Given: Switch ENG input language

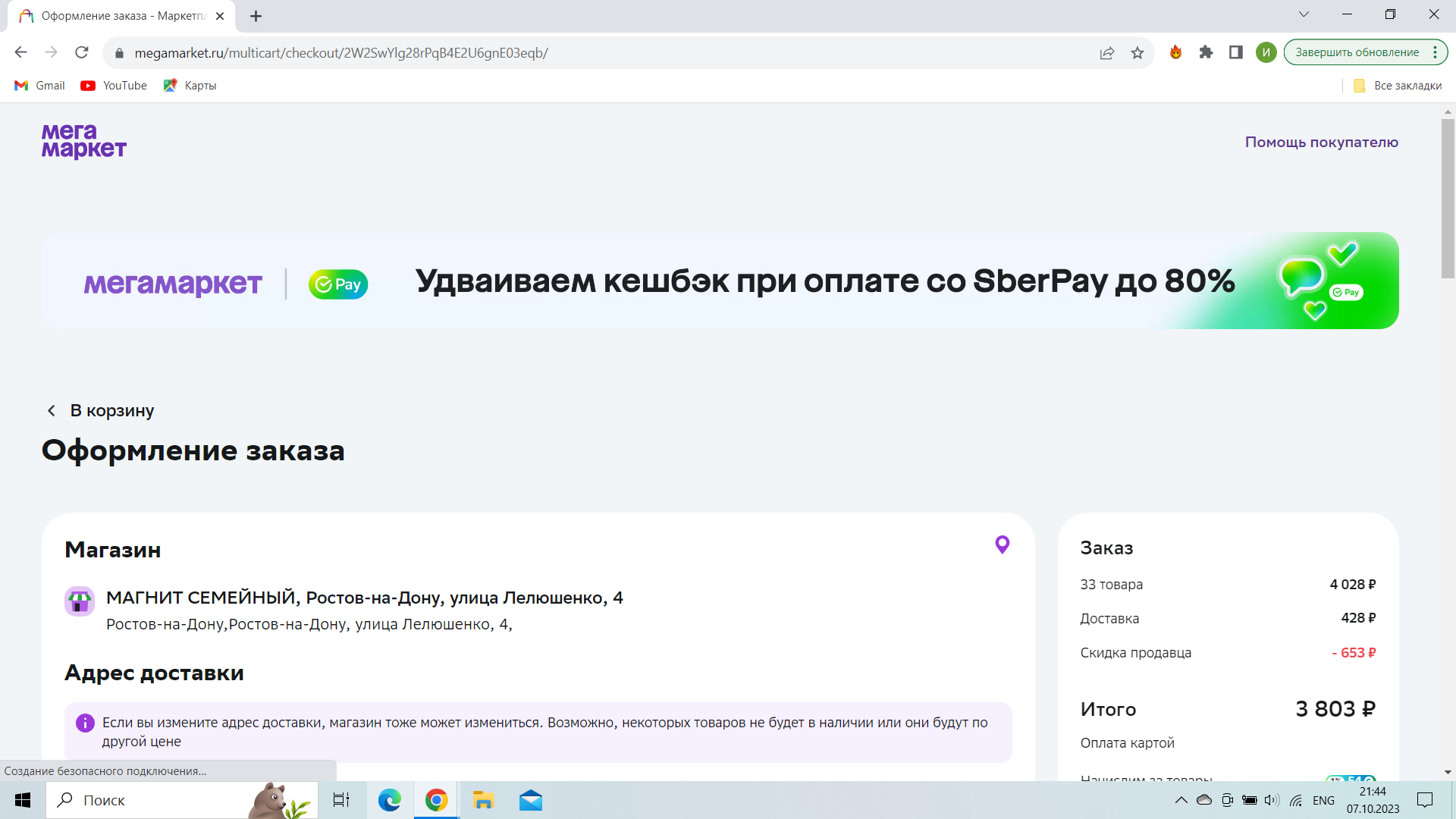Looking at the screenshot, I should (x=1323, y=800).
